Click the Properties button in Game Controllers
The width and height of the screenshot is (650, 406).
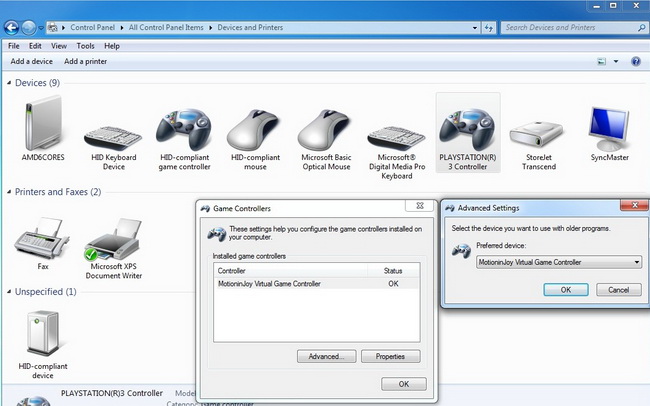tap(390, 356)
